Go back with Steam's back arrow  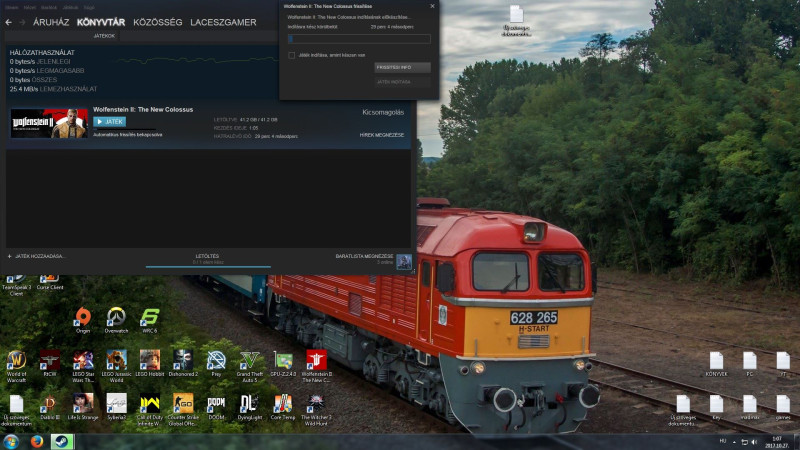(x=9, y=22)
